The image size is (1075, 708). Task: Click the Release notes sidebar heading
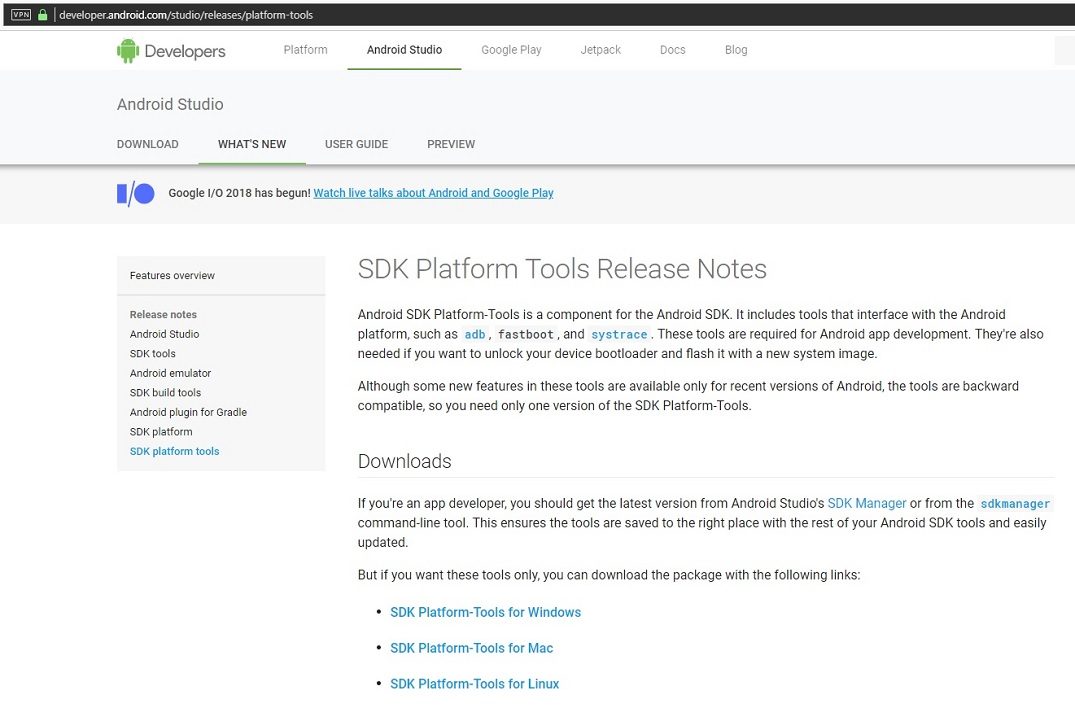[163, 315]
